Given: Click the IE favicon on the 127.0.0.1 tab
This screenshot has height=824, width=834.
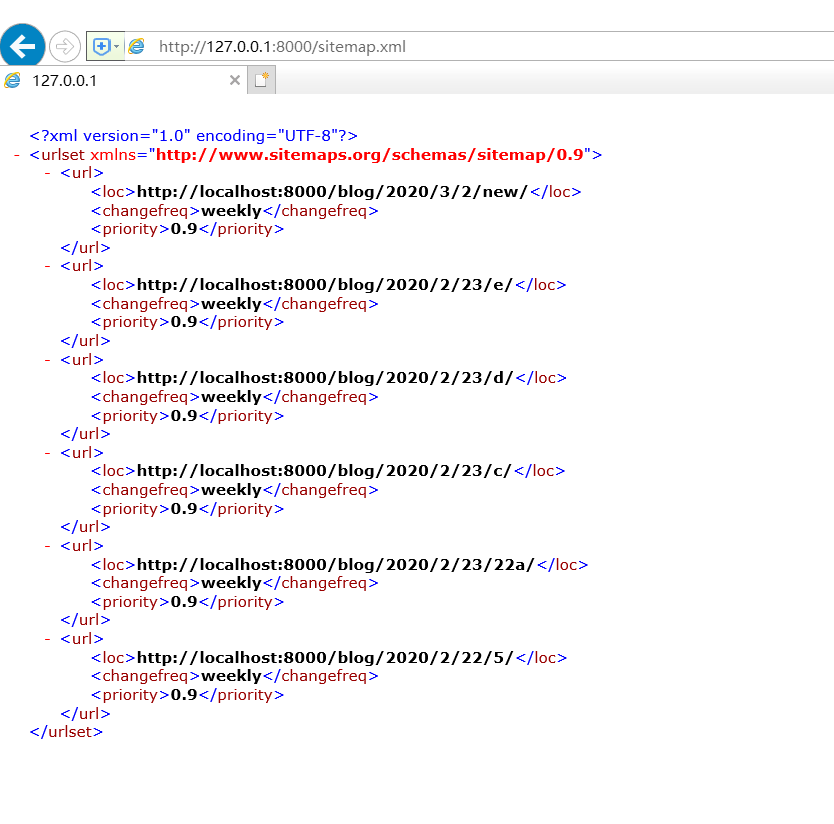Looking at the screenshot, I should pyautogui.click(x=12, y=80).
